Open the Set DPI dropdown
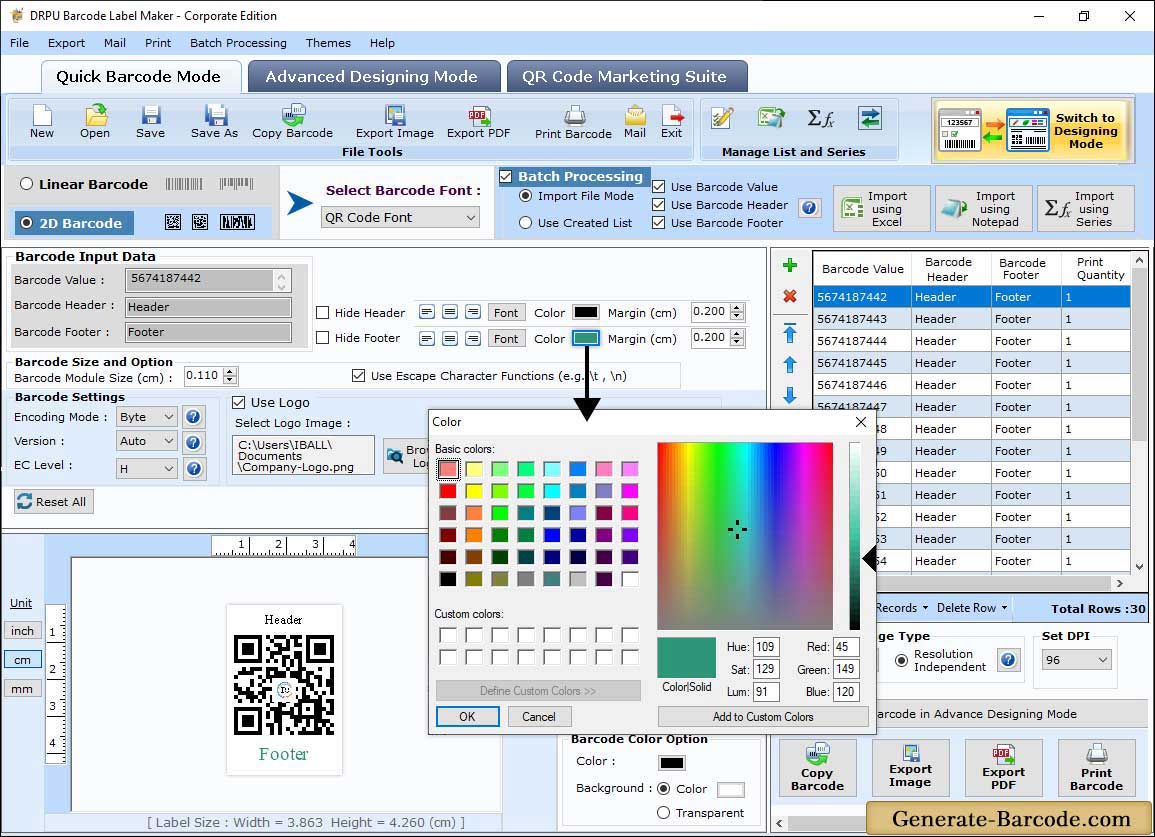This screenshot has width=1155, height=837. click(x=1076, y=660)
